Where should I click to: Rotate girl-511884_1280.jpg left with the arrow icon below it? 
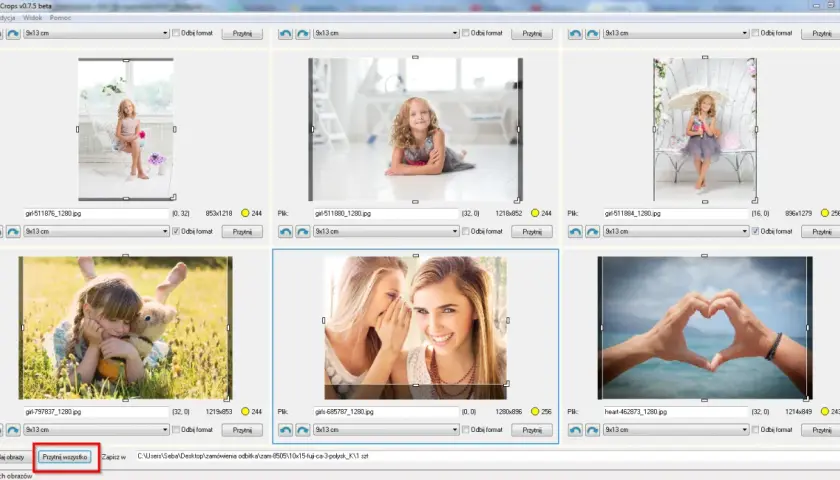575,231
